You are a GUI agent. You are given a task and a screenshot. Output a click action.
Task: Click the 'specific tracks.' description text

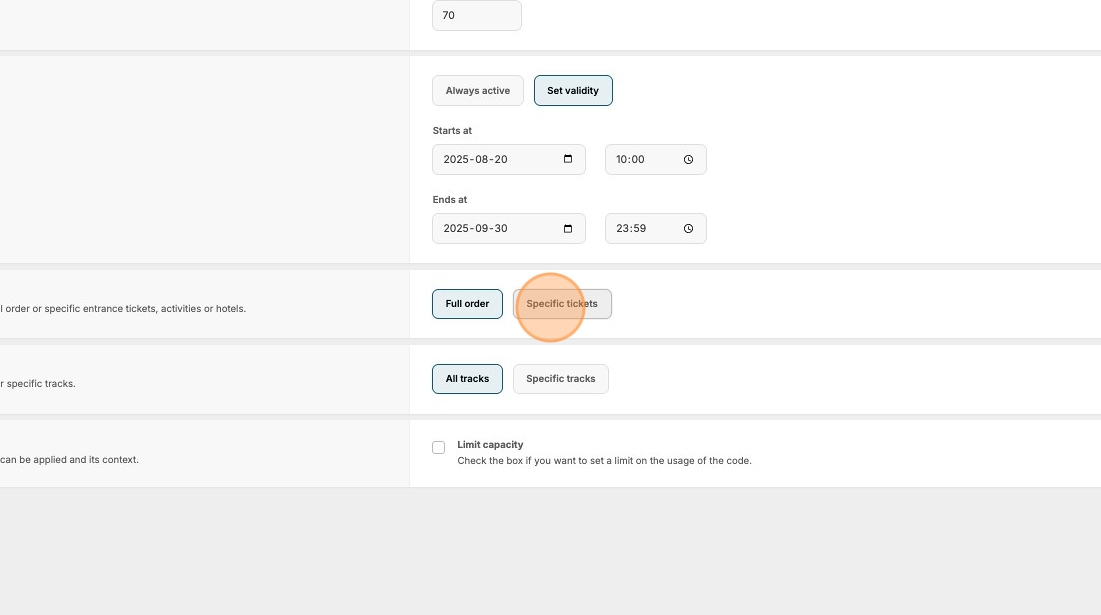tap(38, 383)
